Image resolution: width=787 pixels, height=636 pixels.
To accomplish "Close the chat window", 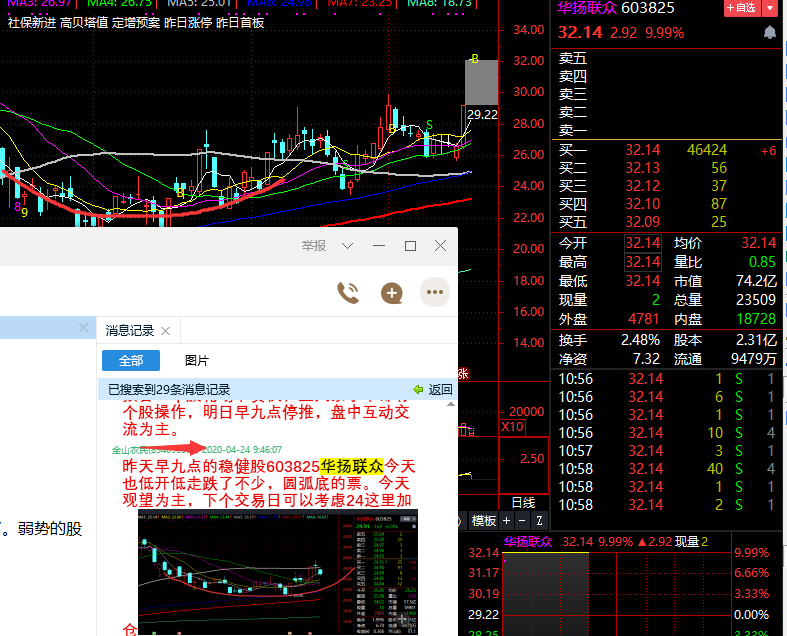I will pos(440,245).
